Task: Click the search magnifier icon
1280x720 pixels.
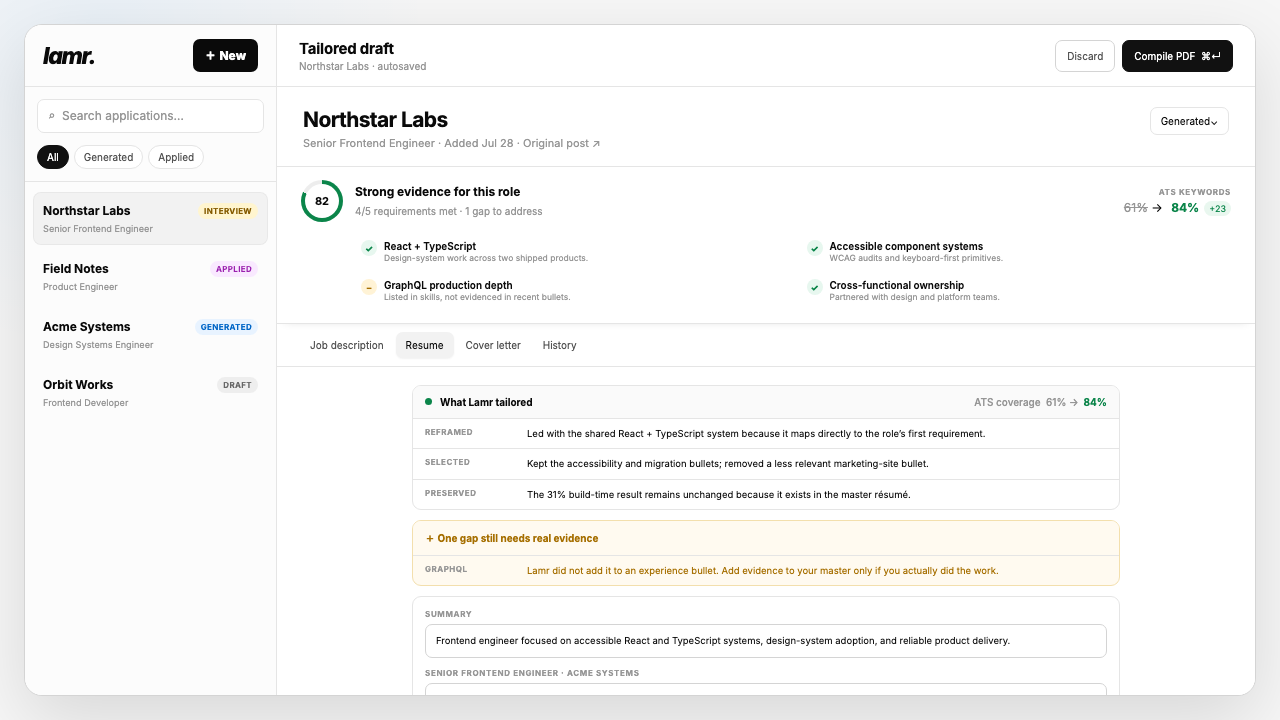Action: (51, 116)
